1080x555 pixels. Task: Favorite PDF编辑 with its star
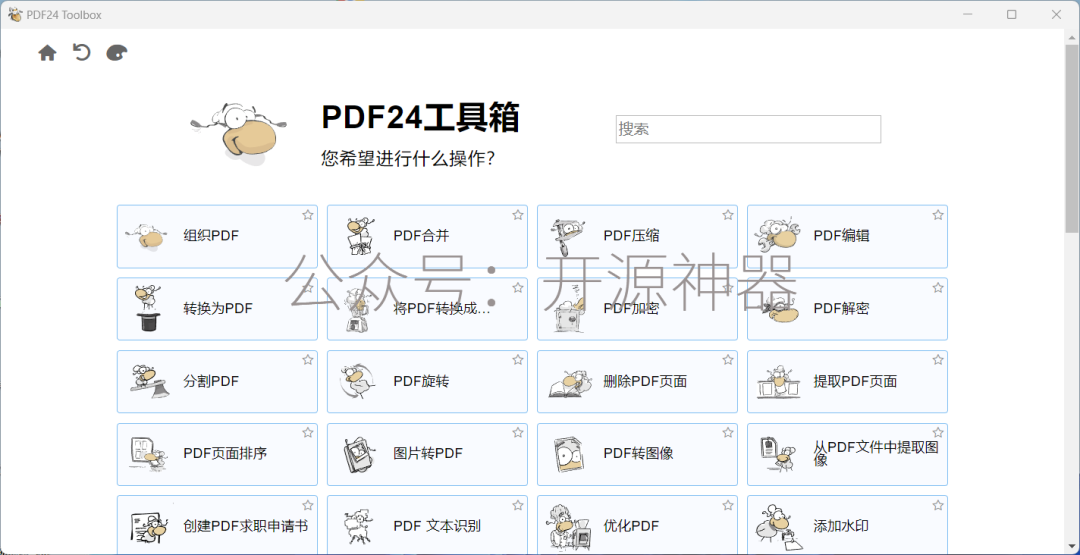click(x=938, y=215)
